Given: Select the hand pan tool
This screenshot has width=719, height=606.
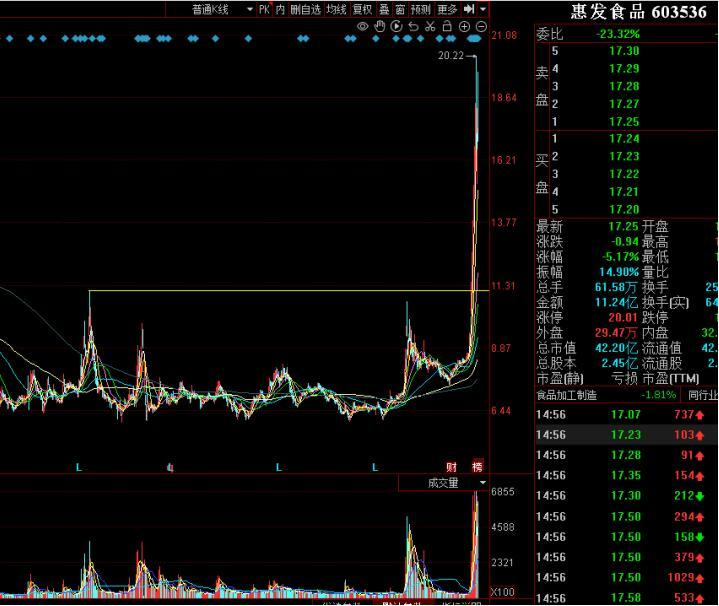Looking at the screenshot, I should coord(380,26).
